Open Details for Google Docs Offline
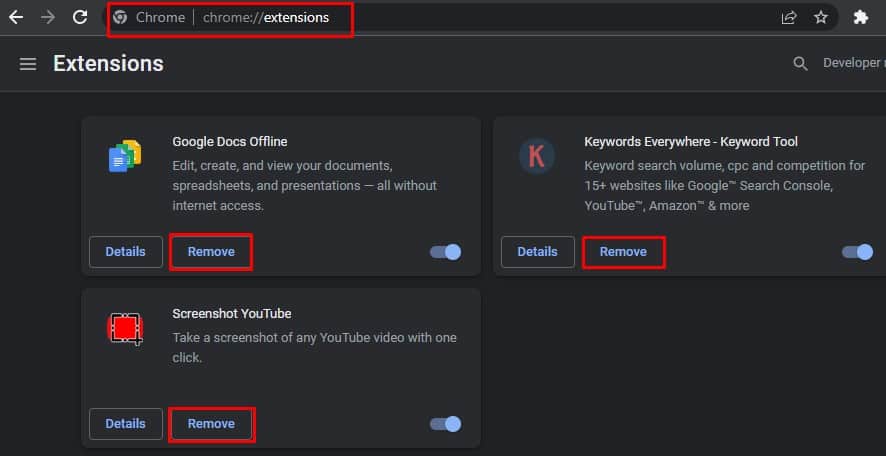Viewport: 886px width, 456px height. tap(125, 252)
